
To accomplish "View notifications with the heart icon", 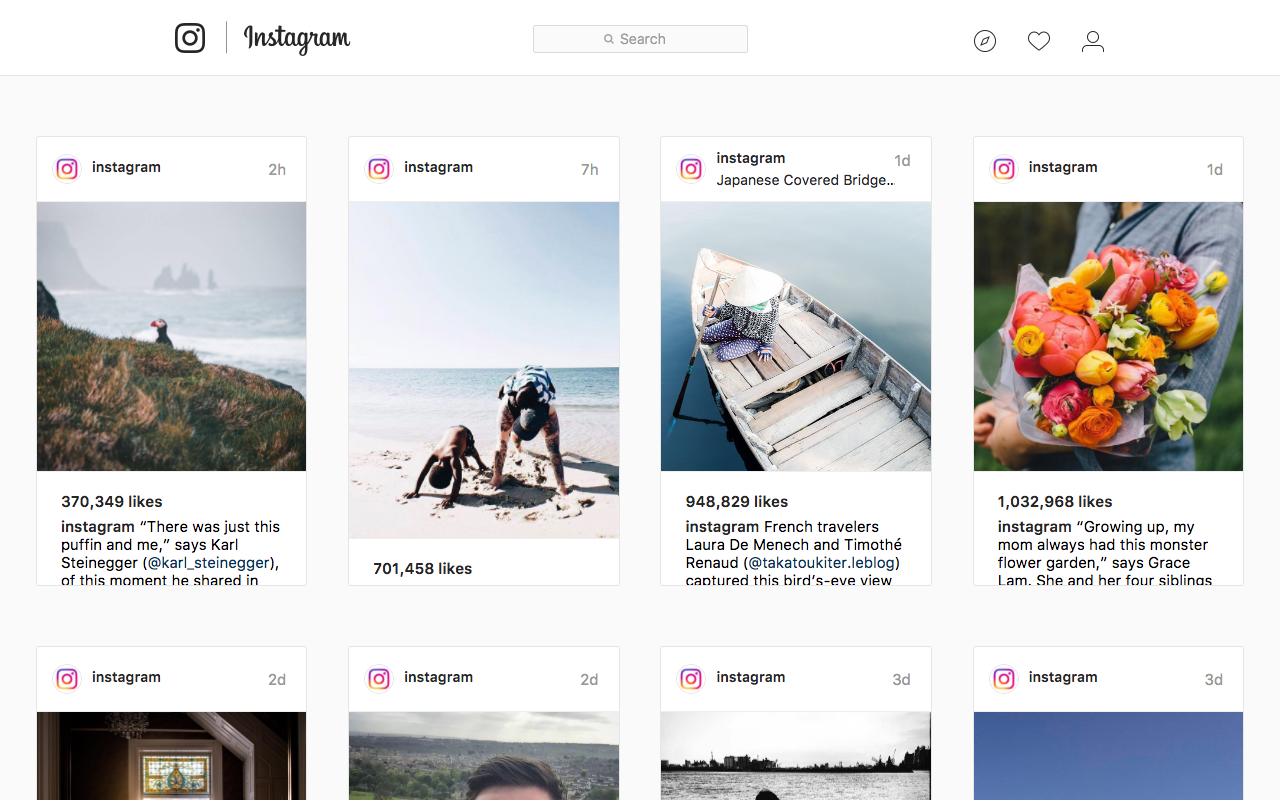I will 1039,41.
